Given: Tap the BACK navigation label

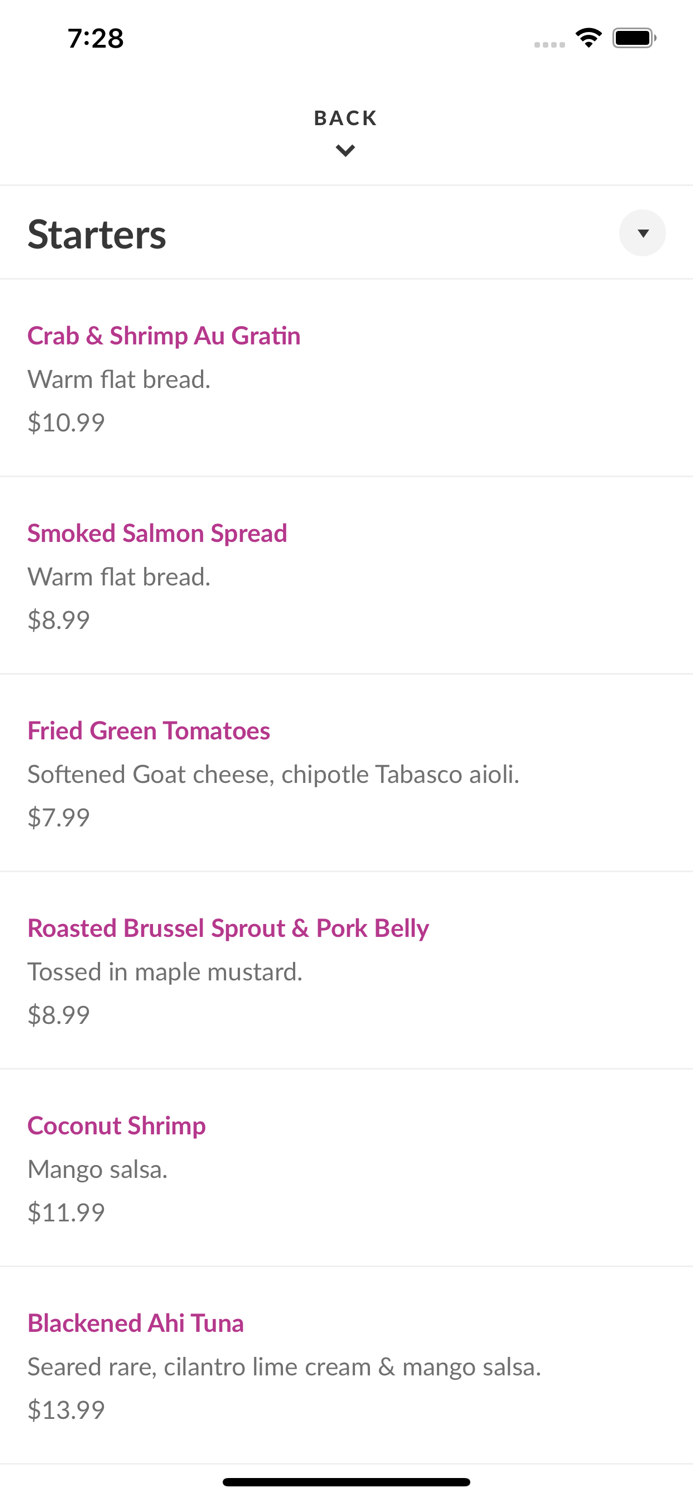Looking at the screenshot, I should coord(345,117).
